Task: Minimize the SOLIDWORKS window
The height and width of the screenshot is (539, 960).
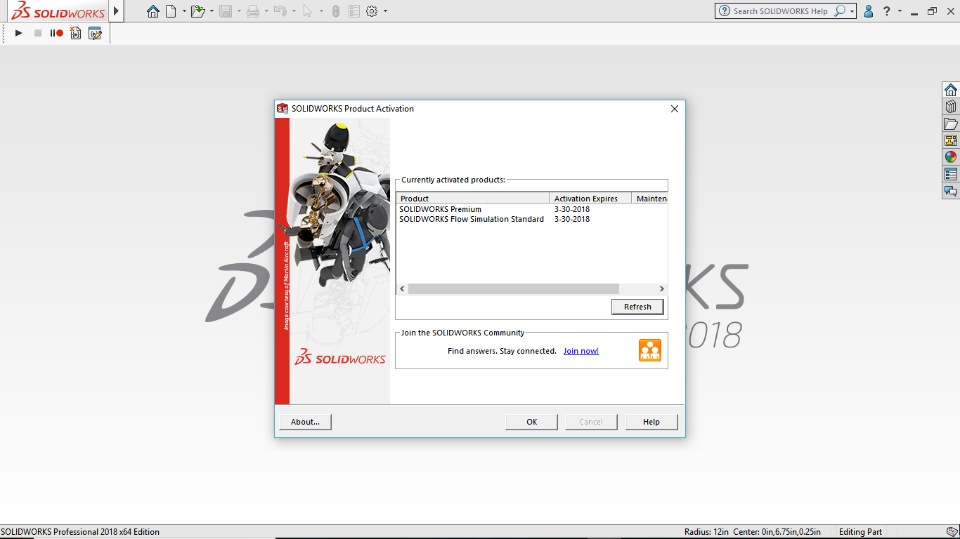Action: 914,11
